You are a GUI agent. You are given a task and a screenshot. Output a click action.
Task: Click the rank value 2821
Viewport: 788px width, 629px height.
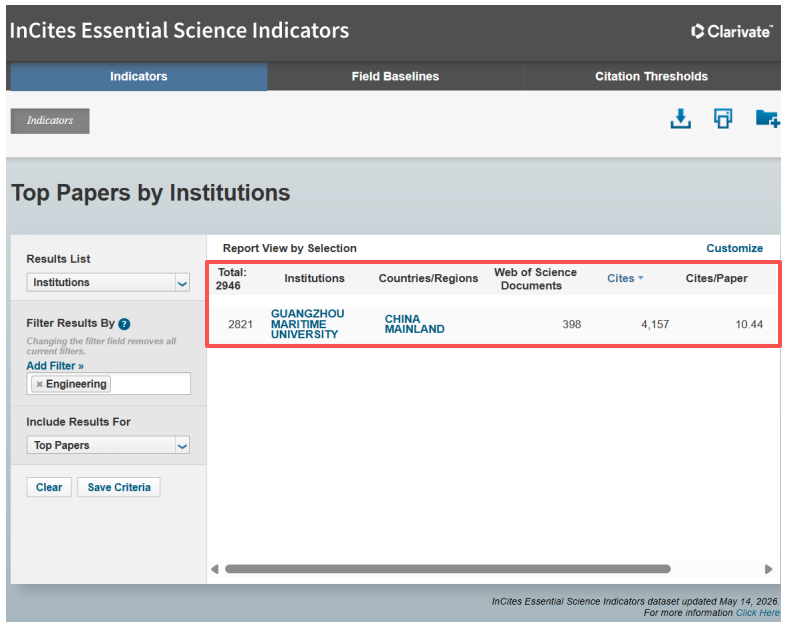click(240, 325)
